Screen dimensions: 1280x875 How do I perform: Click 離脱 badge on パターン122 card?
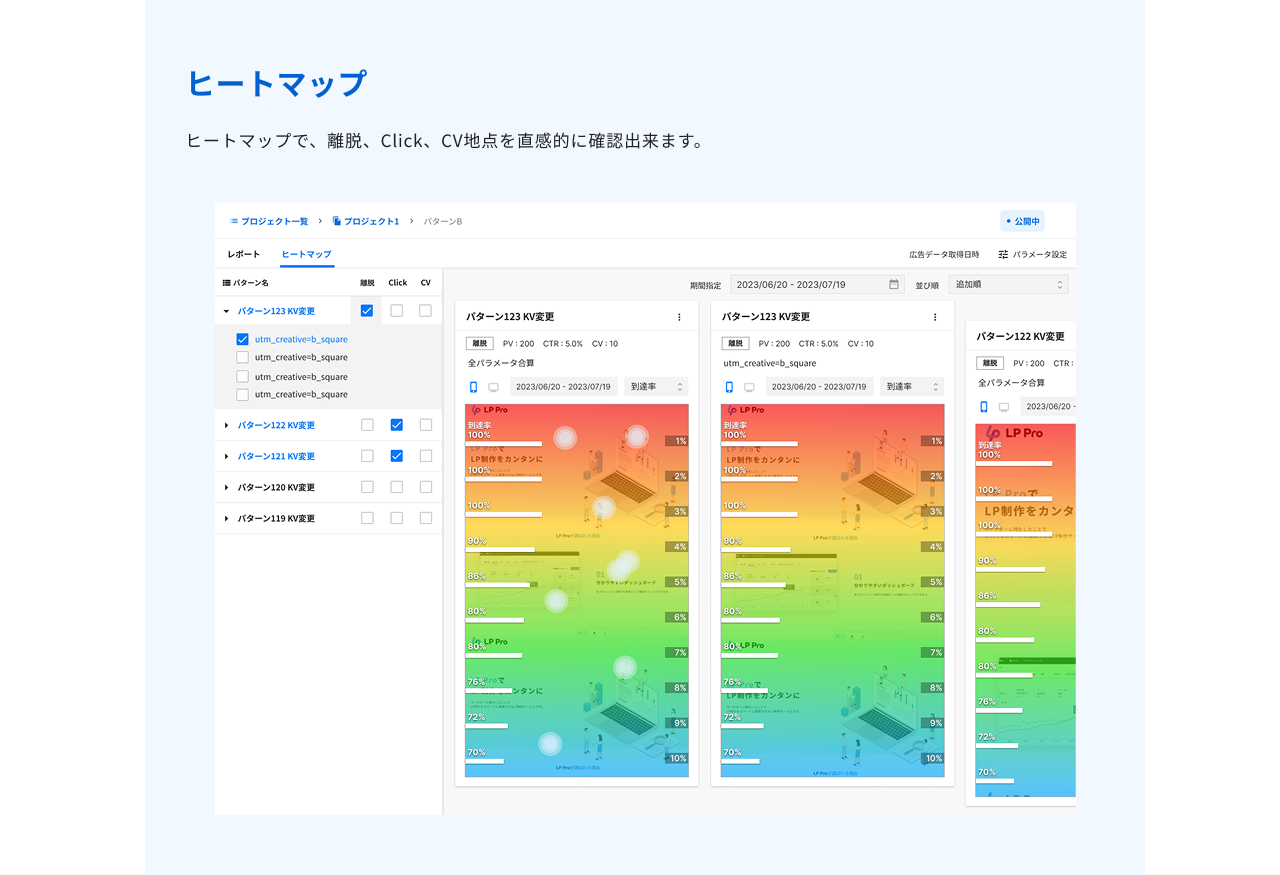[990, 363]
